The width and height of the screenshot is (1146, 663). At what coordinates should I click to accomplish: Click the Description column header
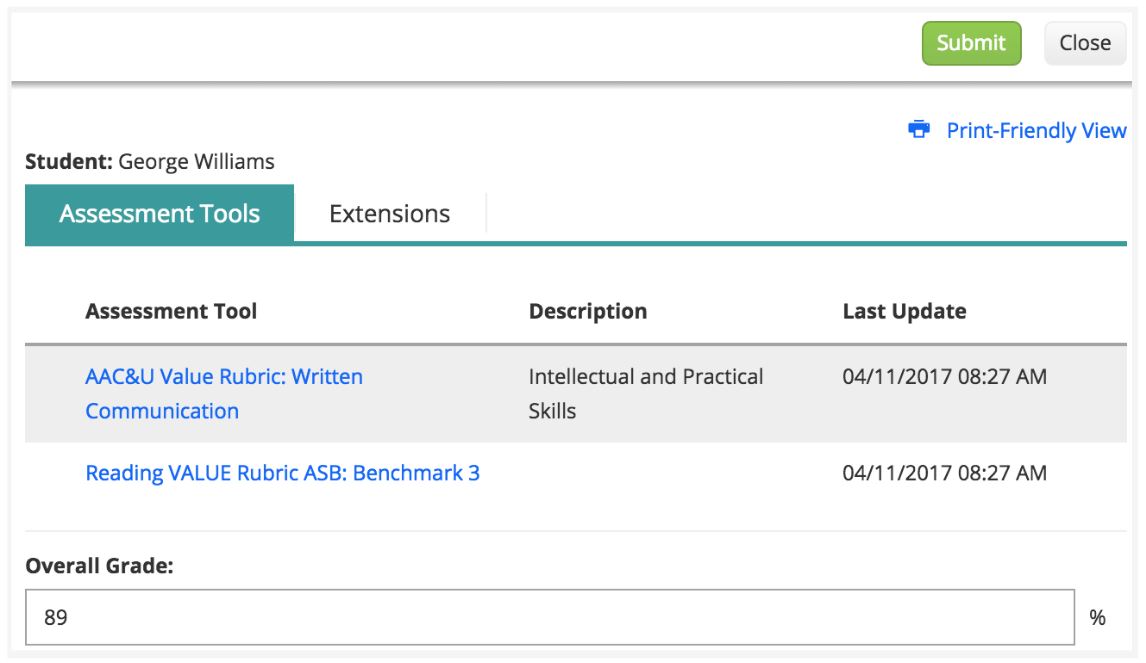point(588,311)
